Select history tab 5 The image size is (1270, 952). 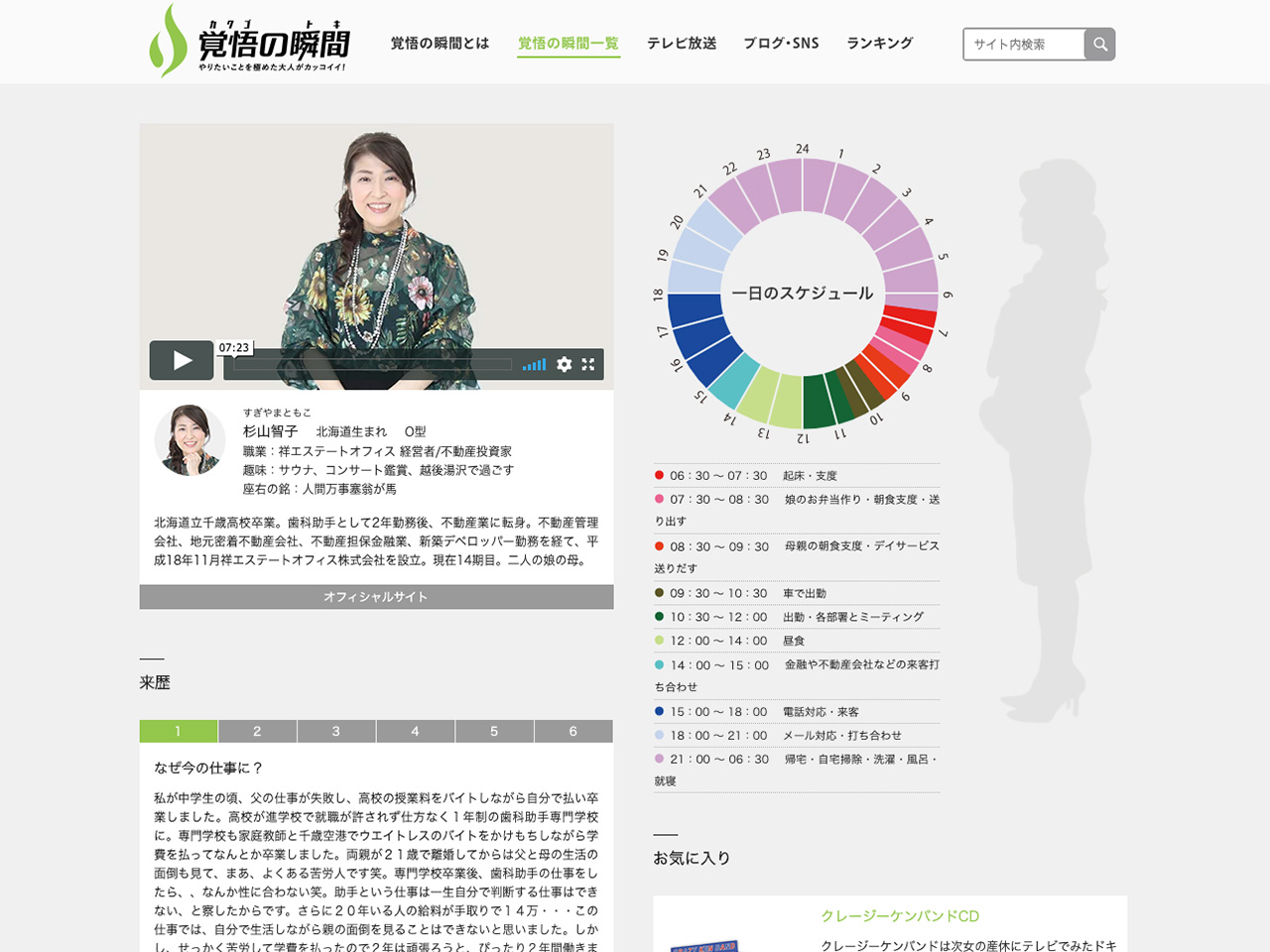(494, 731)
